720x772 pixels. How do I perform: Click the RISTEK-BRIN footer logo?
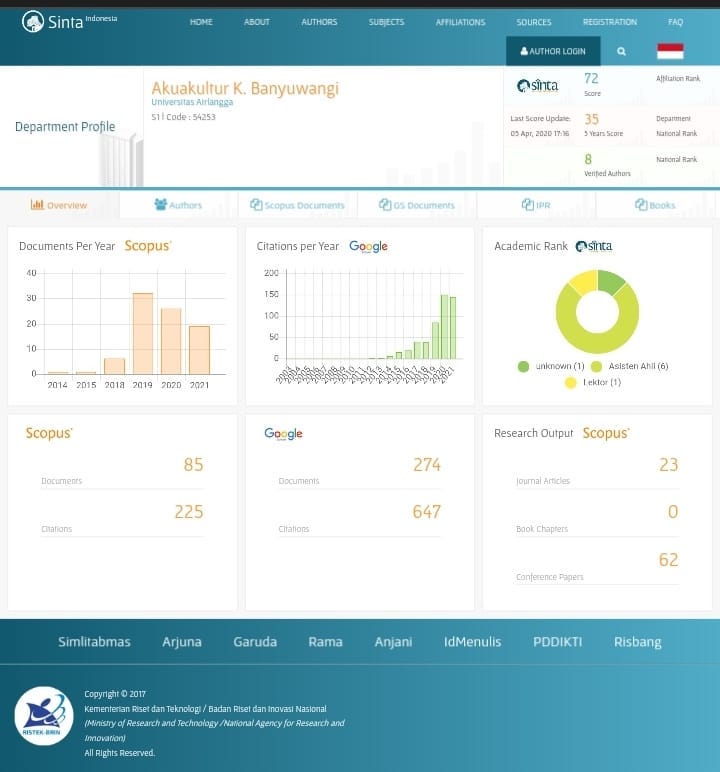[x=43, y=715]
